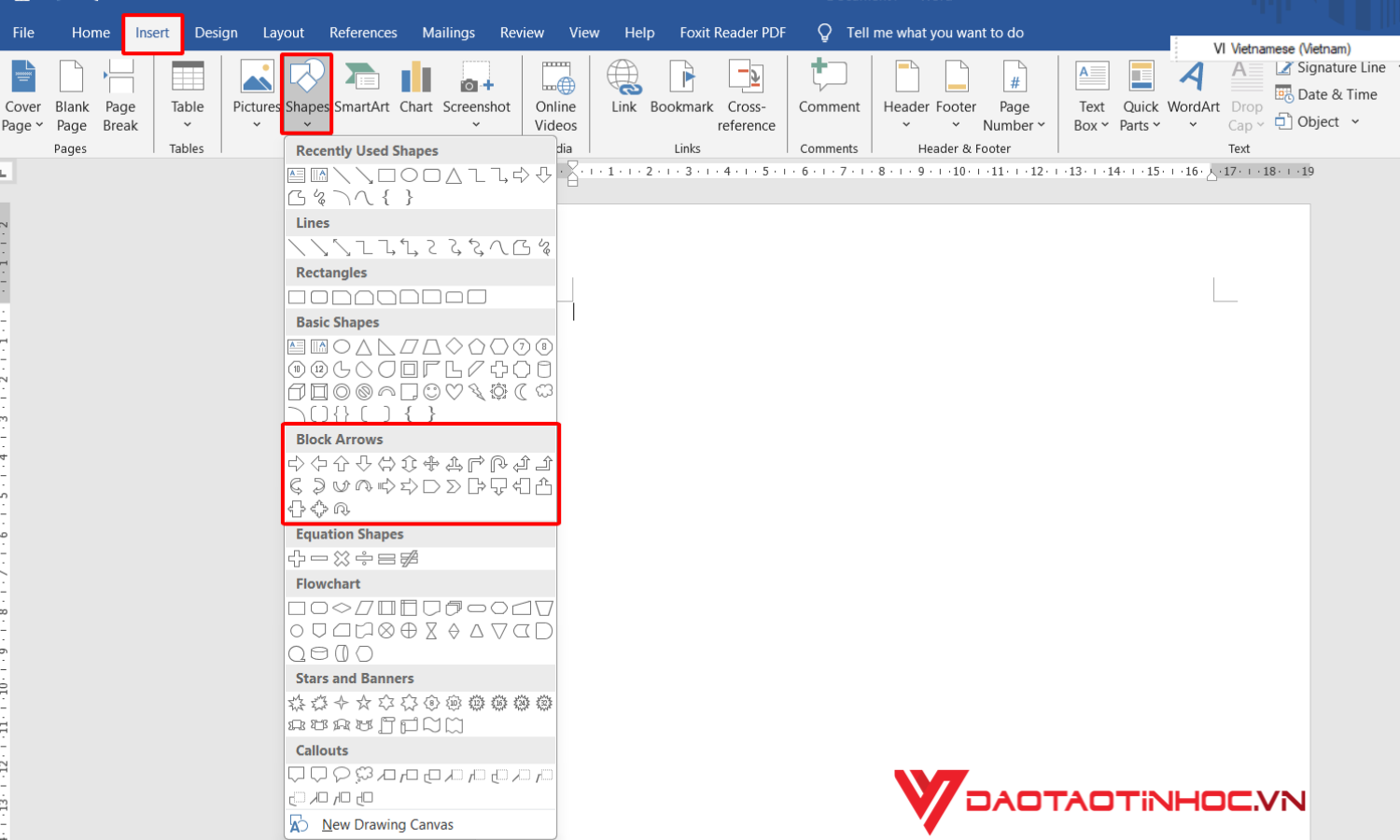
Task: Open the File menu
Action: (x=23, y=33)
